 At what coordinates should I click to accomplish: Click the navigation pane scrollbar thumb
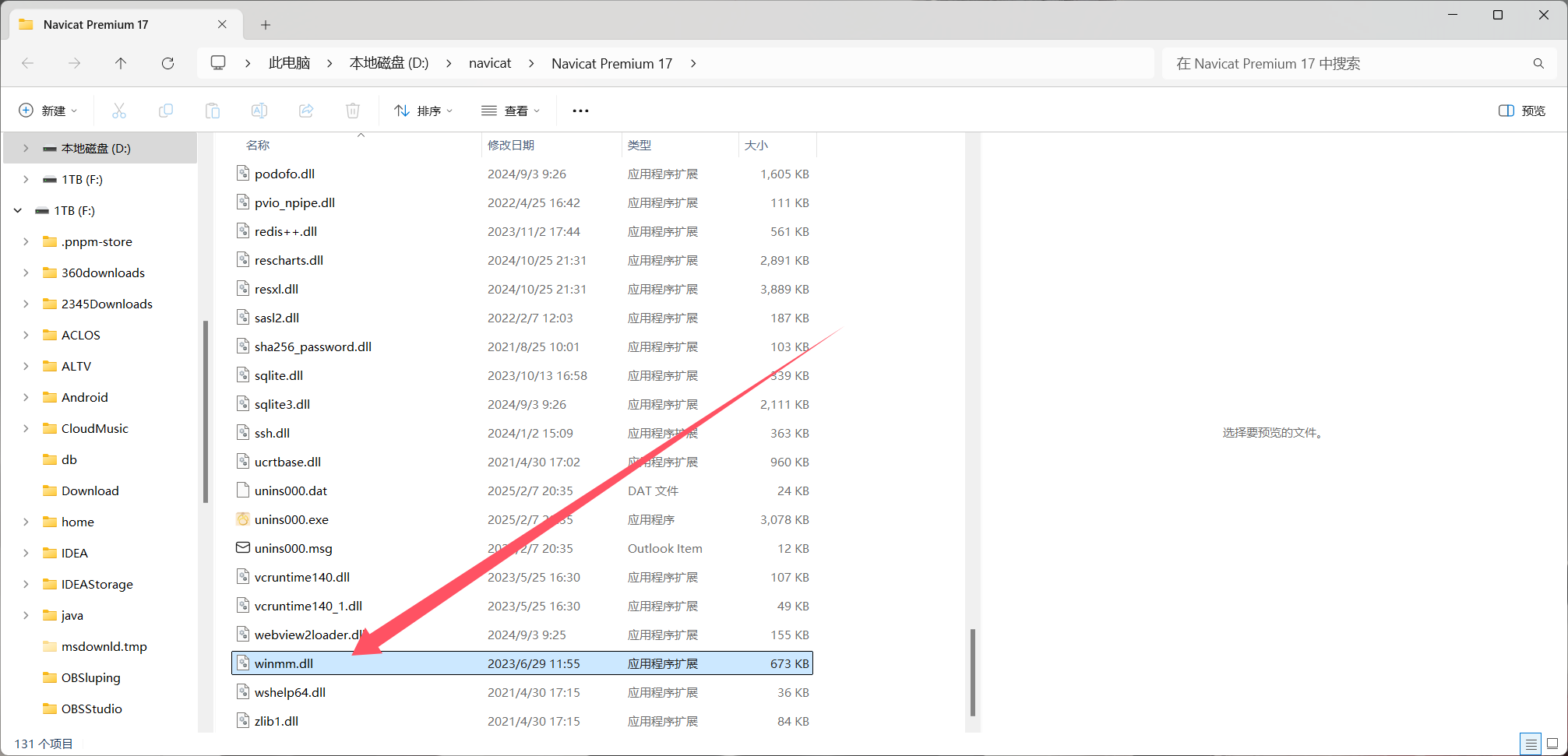pyautogui.click(x=206, y=412)
